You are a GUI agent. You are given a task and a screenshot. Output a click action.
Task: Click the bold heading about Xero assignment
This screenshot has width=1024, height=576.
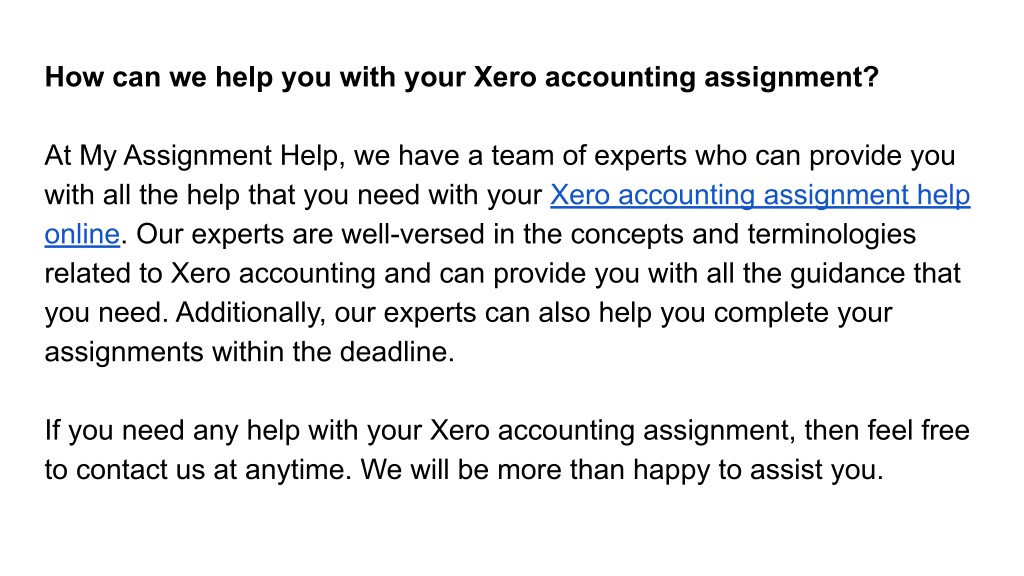pyautogui.click(x=462, y=77)
